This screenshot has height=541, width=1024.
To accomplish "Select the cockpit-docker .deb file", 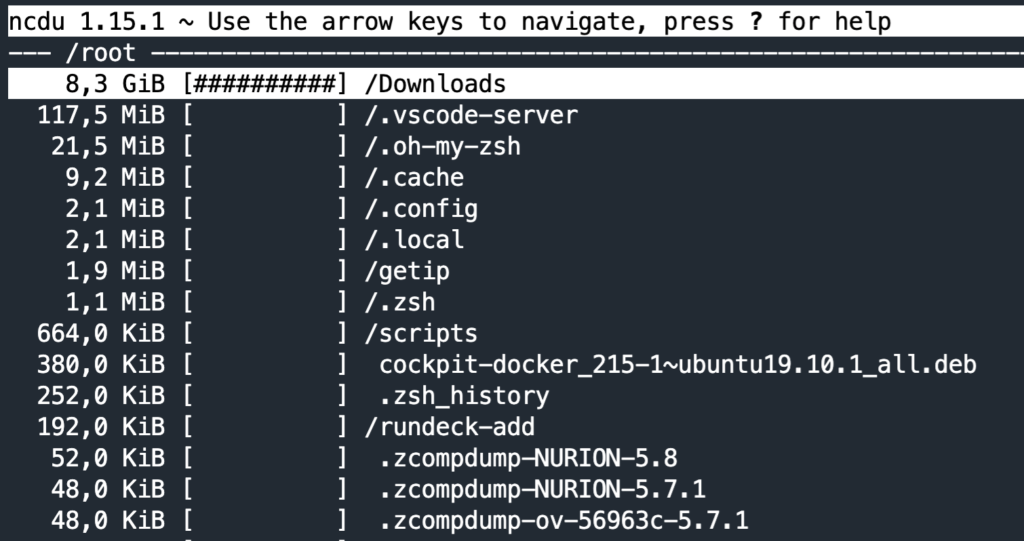I will pos(677,364).
